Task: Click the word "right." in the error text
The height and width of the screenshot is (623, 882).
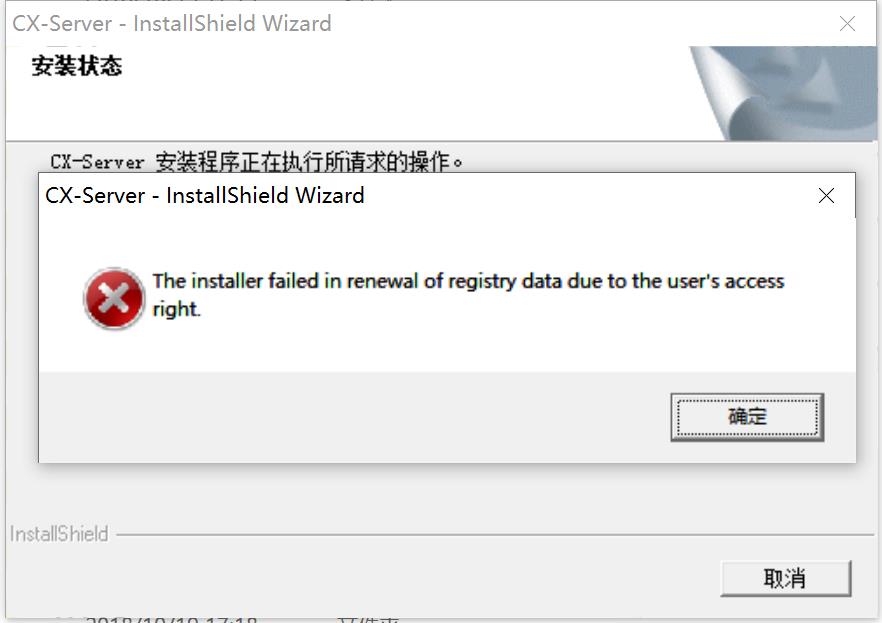Action: point(177,309)
